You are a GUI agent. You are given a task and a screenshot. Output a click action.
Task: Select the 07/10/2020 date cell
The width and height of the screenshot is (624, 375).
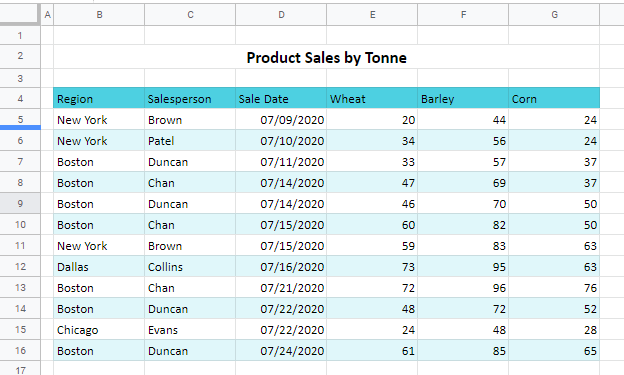281,141
